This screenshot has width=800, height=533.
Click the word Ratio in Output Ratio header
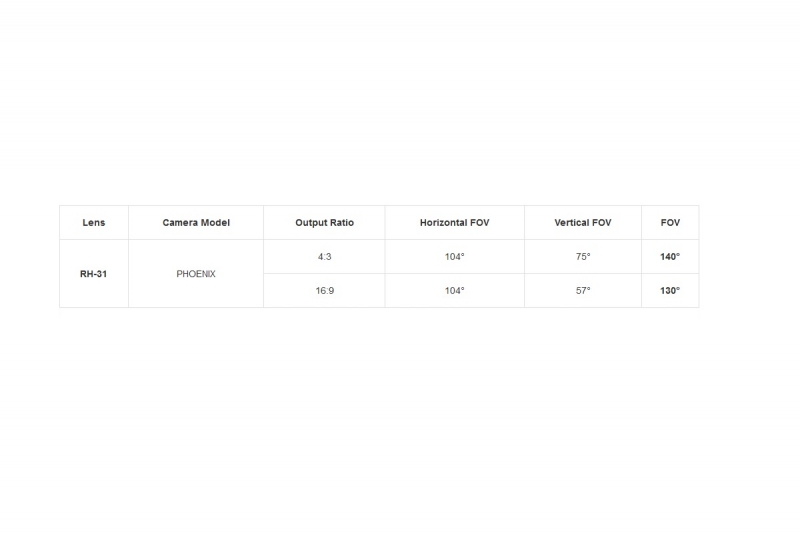(341, 223)
